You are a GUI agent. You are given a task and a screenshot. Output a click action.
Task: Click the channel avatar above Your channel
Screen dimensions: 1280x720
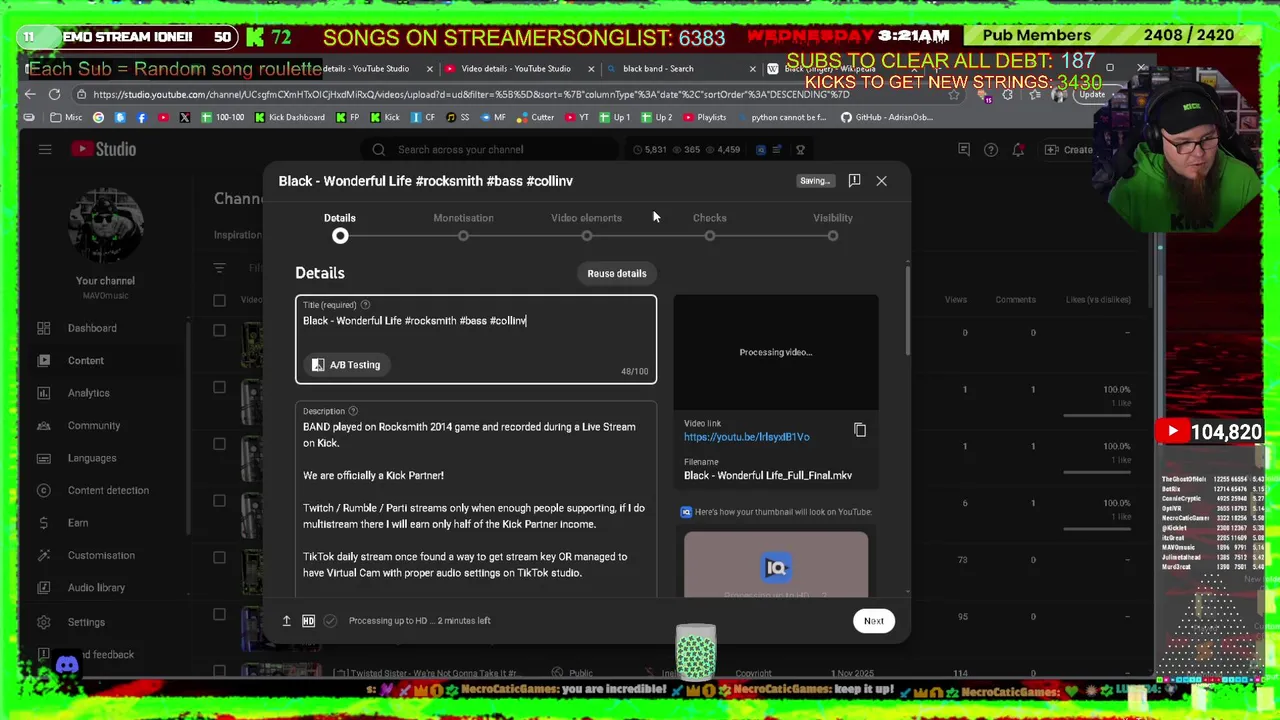(105, 227)
